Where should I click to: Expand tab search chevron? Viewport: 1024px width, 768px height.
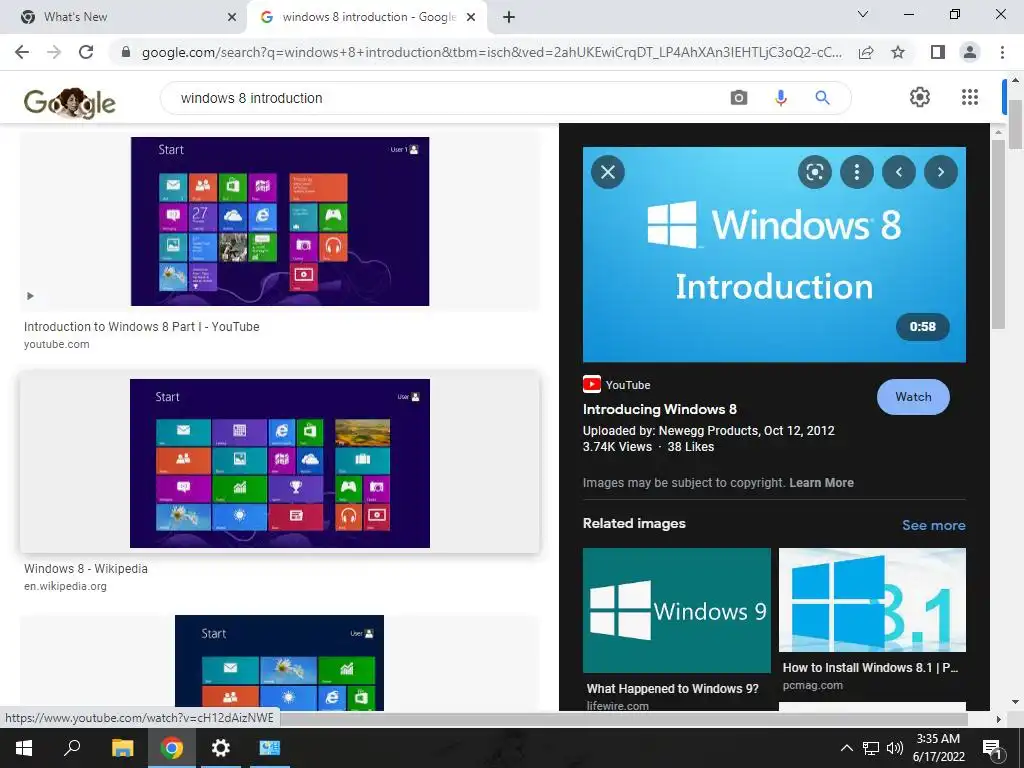coord(863,14)
